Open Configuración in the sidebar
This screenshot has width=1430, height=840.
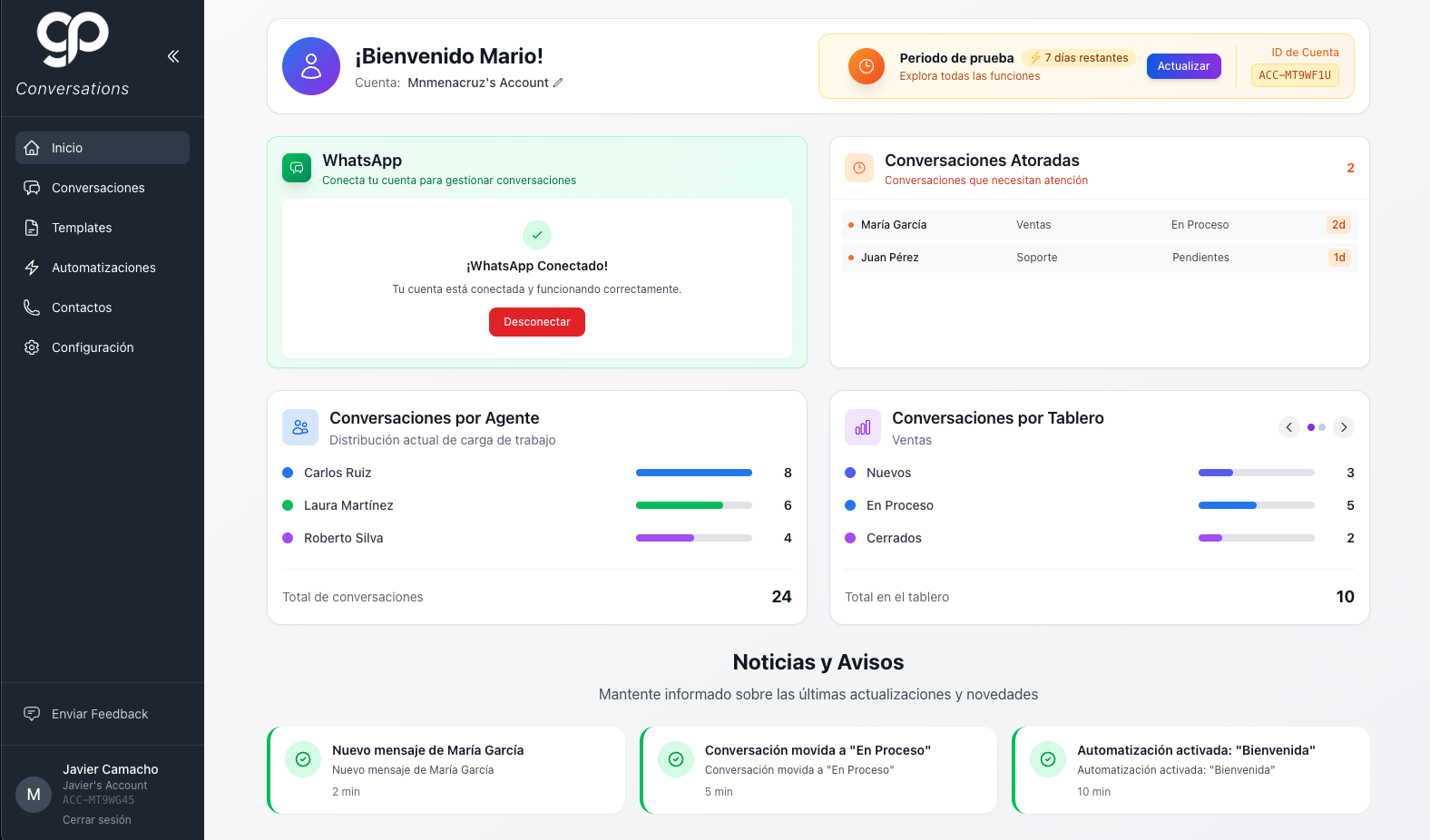coord(103,347)
